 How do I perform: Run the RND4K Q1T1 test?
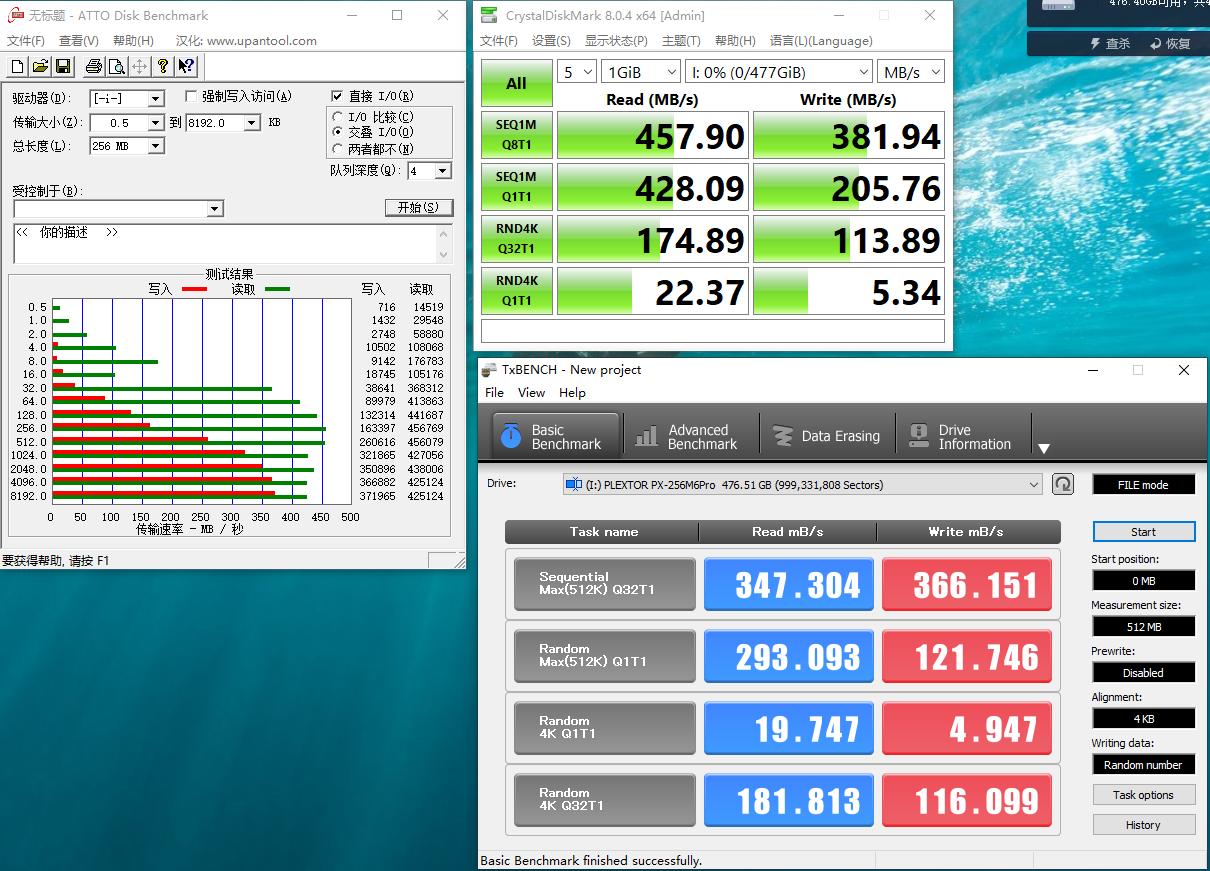pyautogui.click(x=516, y=290)
